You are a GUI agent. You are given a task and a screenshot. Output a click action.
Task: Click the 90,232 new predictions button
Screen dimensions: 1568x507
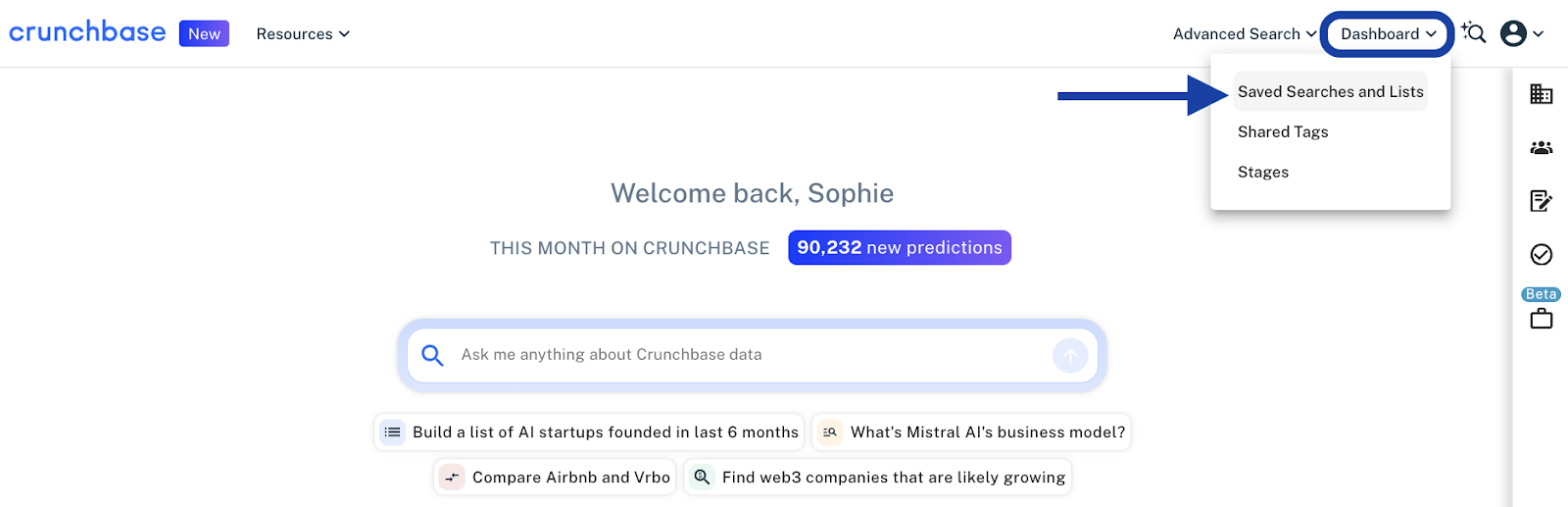pyautogui.click(x=899, y=247)
